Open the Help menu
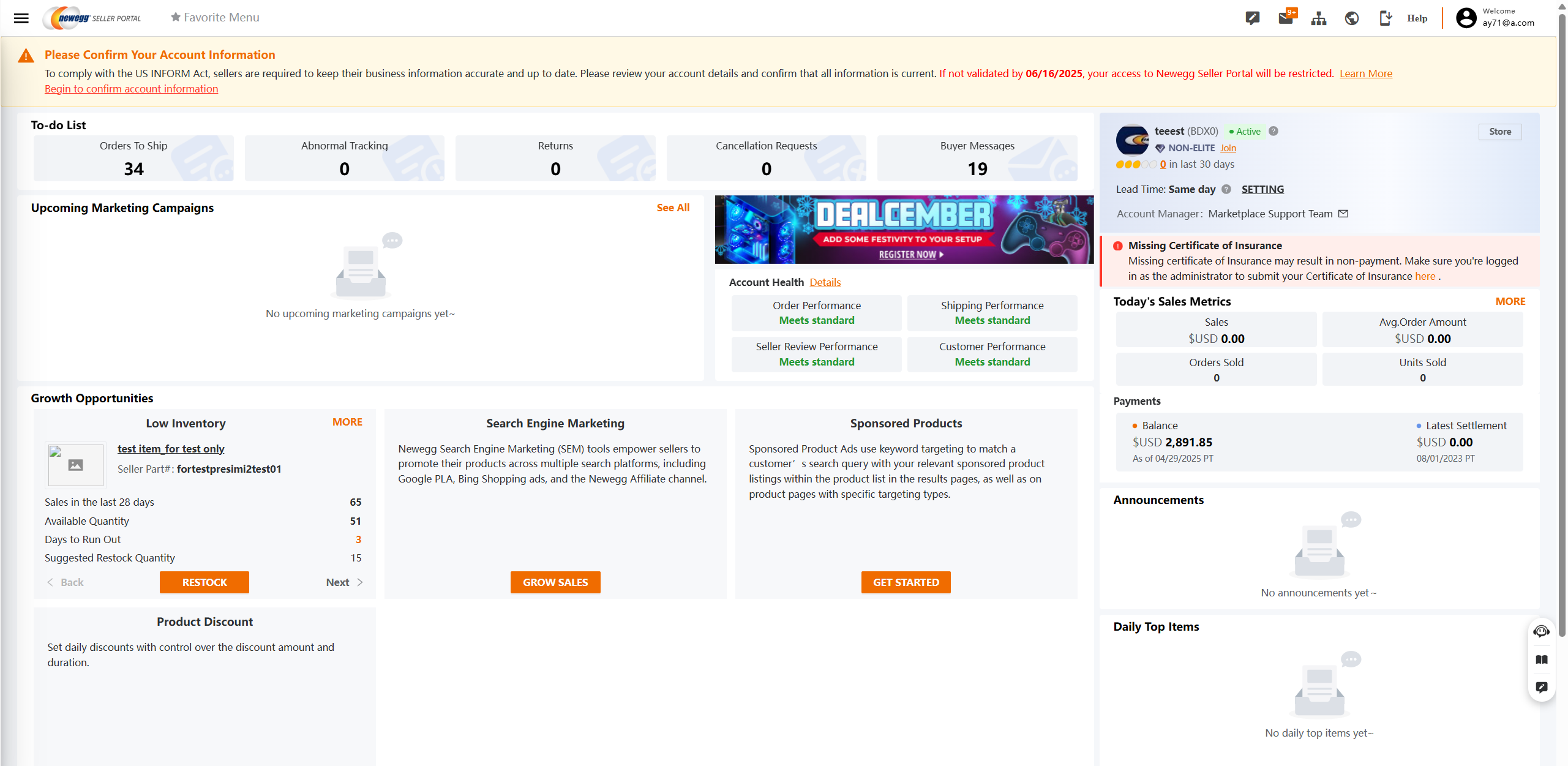Image resolution: width=1568 pixels, height=766 pixels. click(1417, 18)
